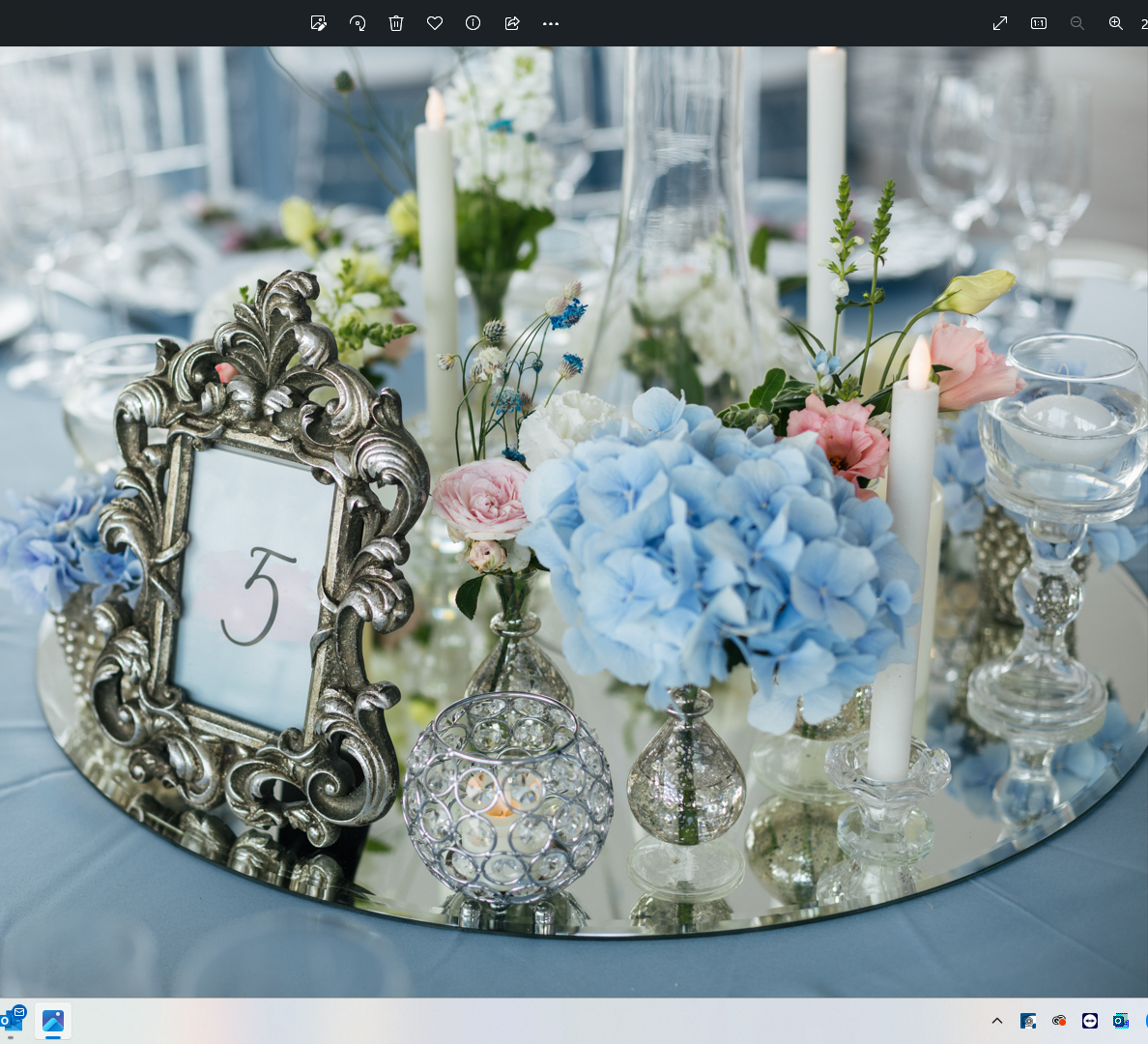Viewport: 1148px width, 1044px height.
Task: Click the wedding table centerpiece photo
Action: (x=574, y=522)
